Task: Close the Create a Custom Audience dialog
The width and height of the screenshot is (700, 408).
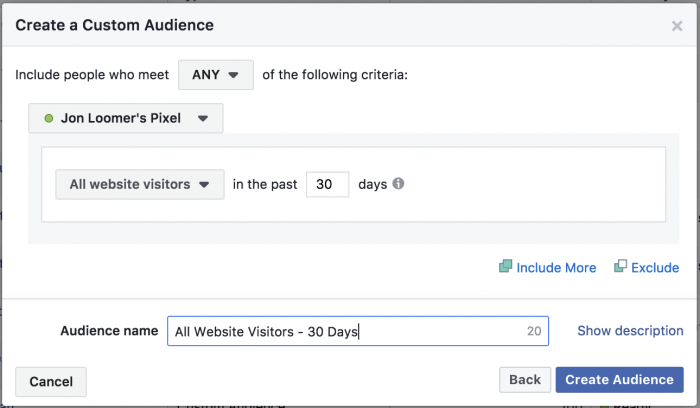Action: (677, 26)
